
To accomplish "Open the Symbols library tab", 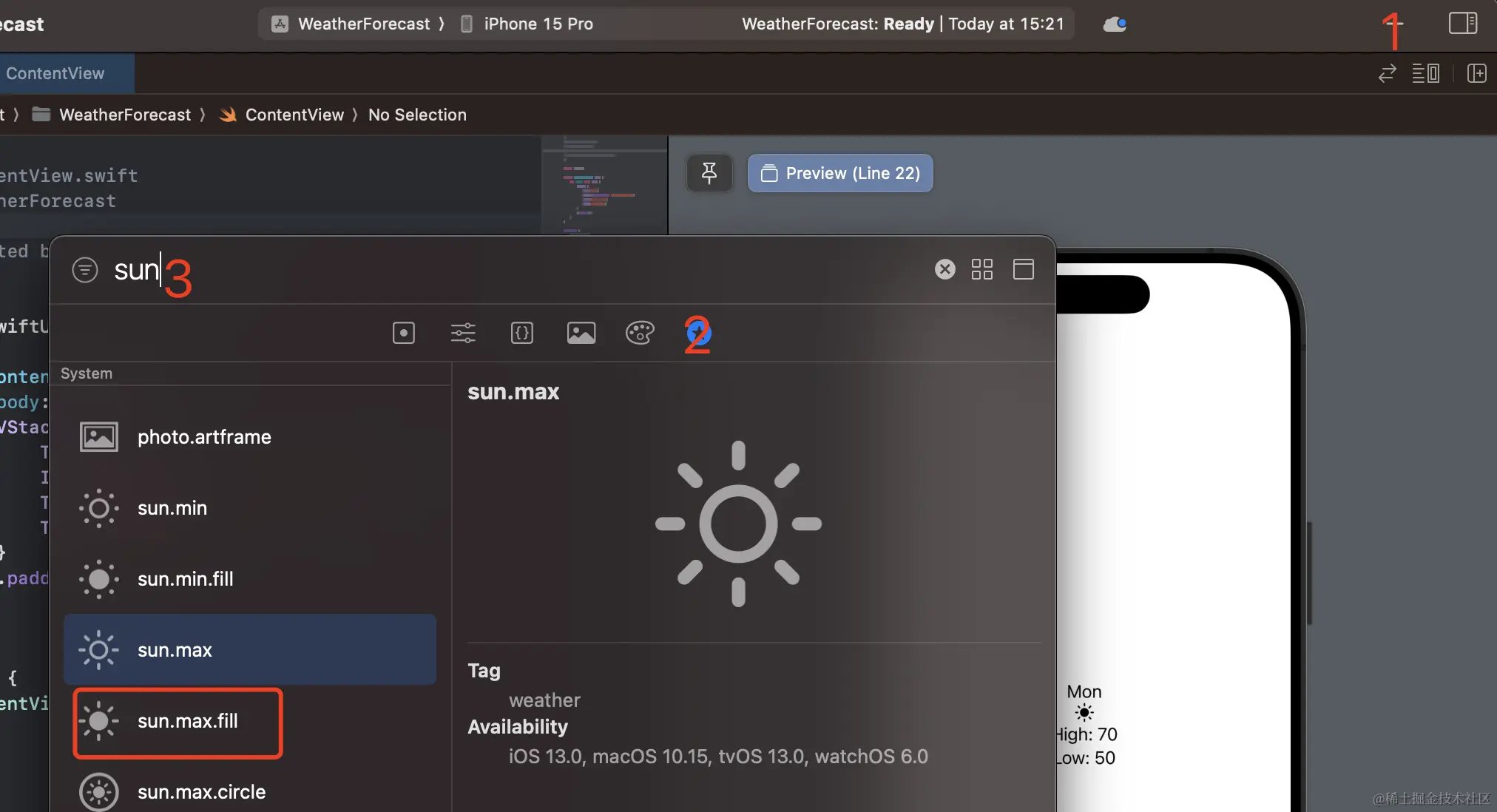I will point(698,334).
